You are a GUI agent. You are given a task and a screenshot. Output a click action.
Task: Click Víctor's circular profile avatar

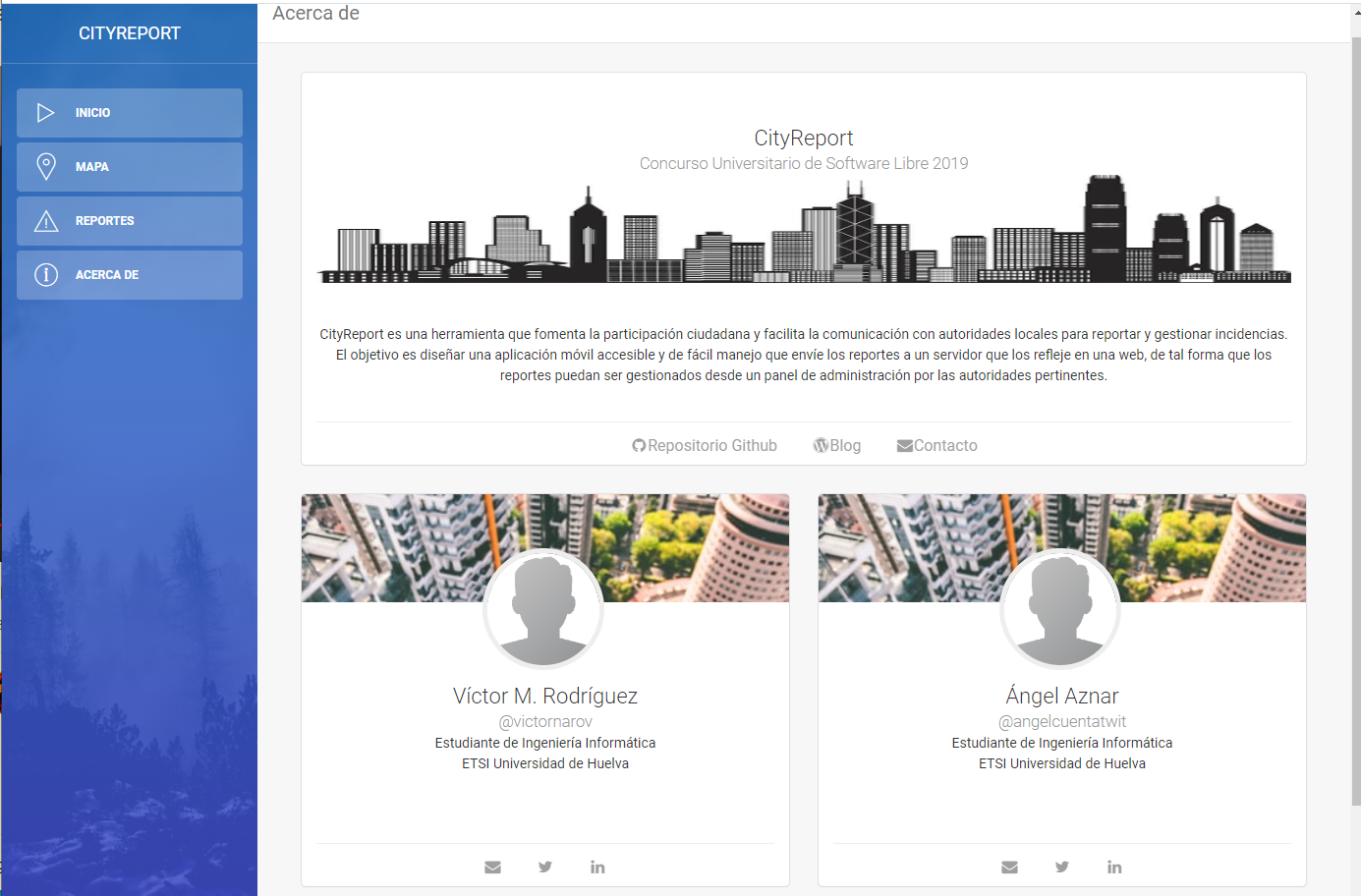coord(543,609)
